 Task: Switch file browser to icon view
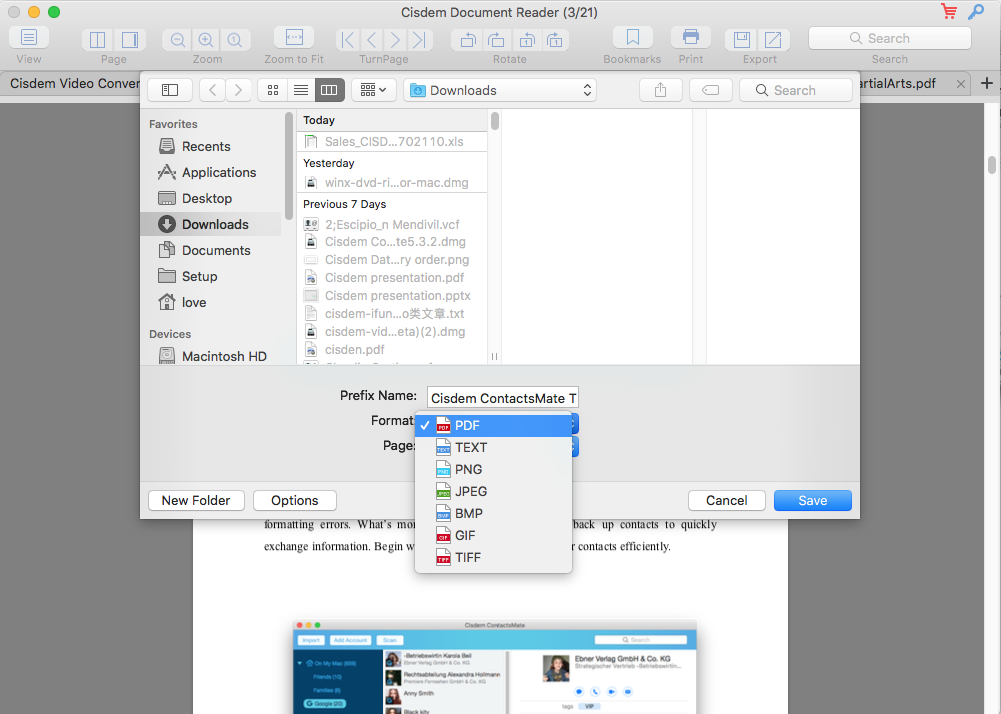tap(272, 90)
